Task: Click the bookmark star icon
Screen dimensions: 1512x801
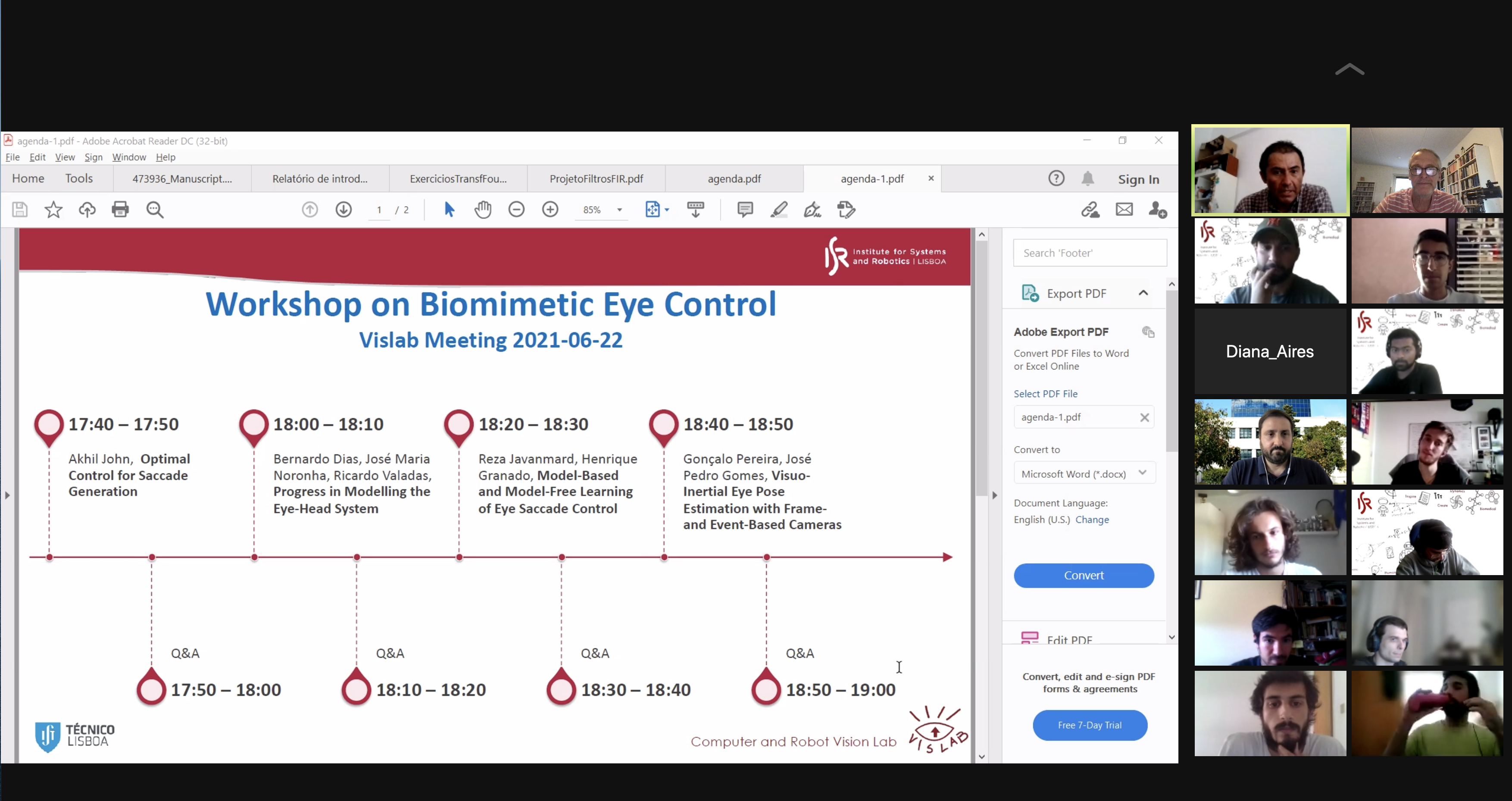Action: [x=53, y=210]
